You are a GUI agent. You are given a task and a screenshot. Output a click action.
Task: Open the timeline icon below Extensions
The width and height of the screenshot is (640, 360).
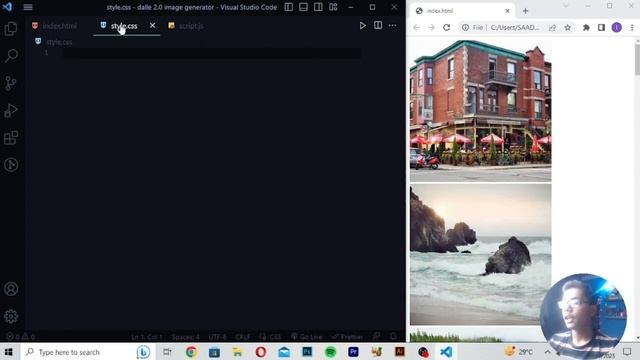point(11,164)
